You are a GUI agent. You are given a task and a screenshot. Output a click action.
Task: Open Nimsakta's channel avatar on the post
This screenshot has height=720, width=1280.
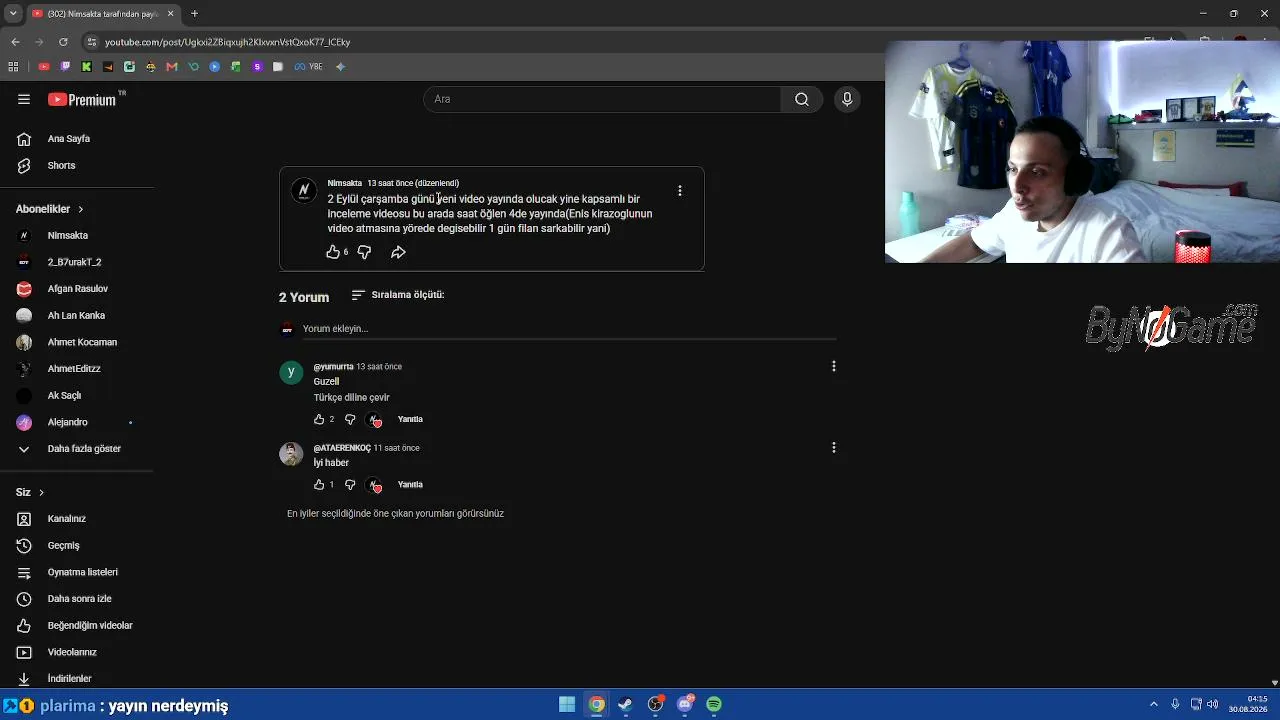(304, 191)
